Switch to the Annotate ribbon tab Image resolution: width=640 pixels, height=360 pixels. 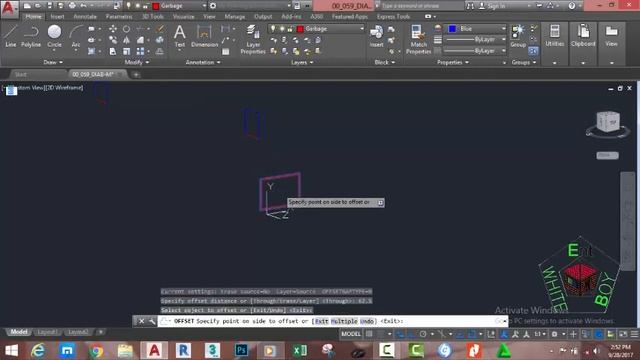(85, 17)
